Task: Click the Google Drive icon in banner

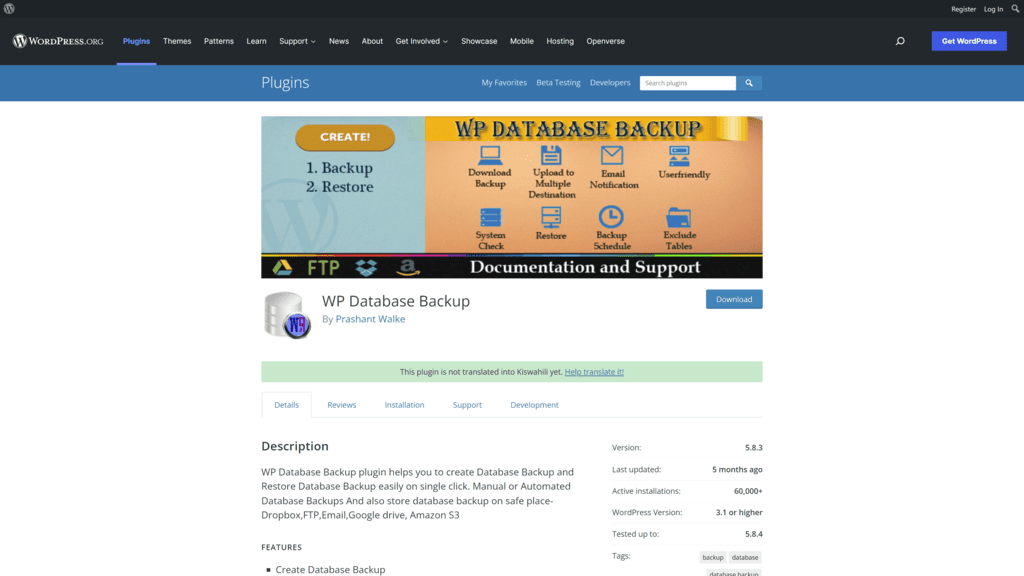Action: [282, 267]
